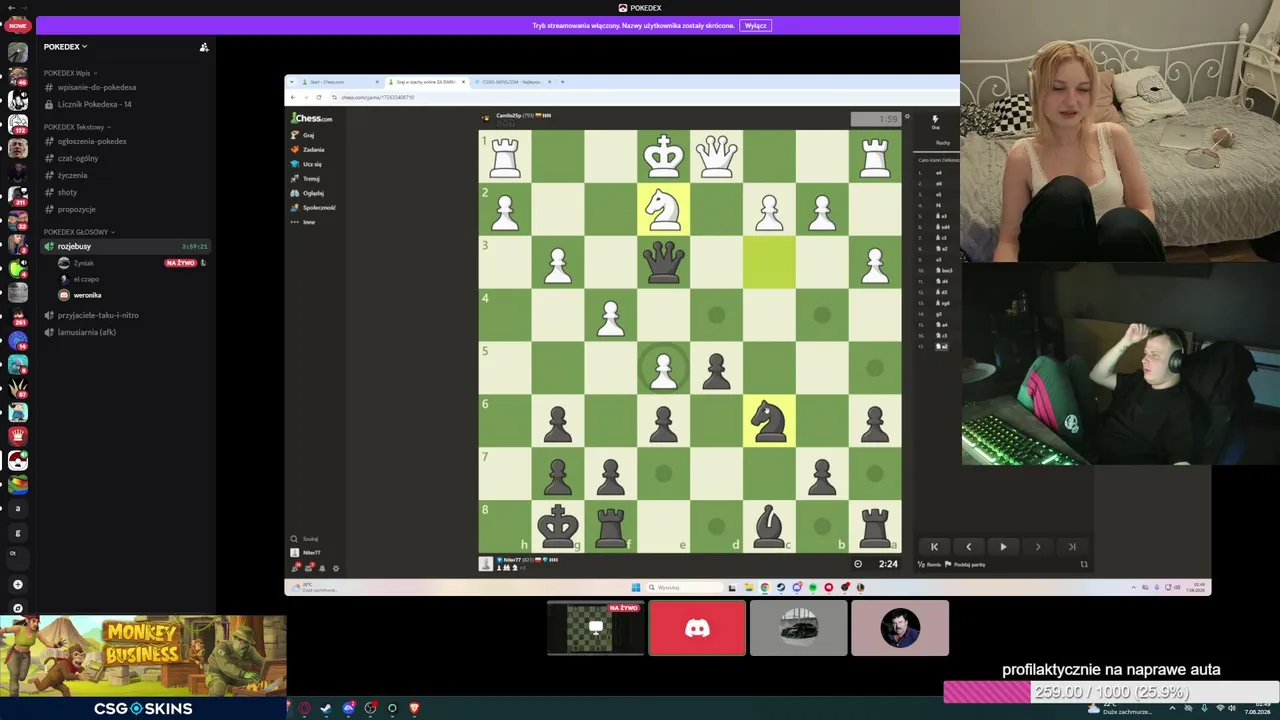Offer a draw with the Remis button
This screenshot has height=720, width=1280.
tap(931, 565)
